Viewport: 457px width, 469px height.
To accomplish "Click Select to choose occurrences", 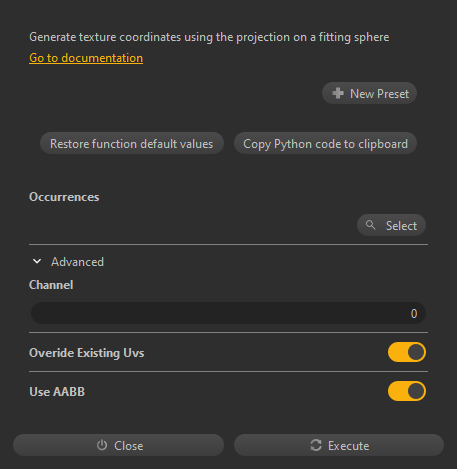I will tap(391, 225).
